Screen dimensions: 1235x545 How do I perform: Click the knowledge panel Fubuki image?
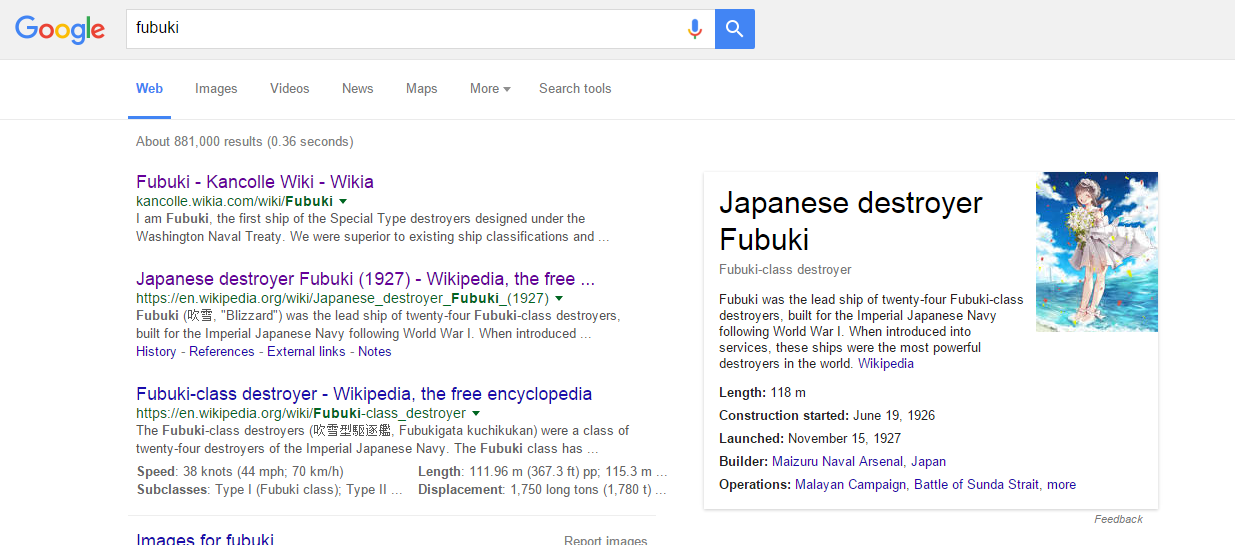[x=1096, y=252]
